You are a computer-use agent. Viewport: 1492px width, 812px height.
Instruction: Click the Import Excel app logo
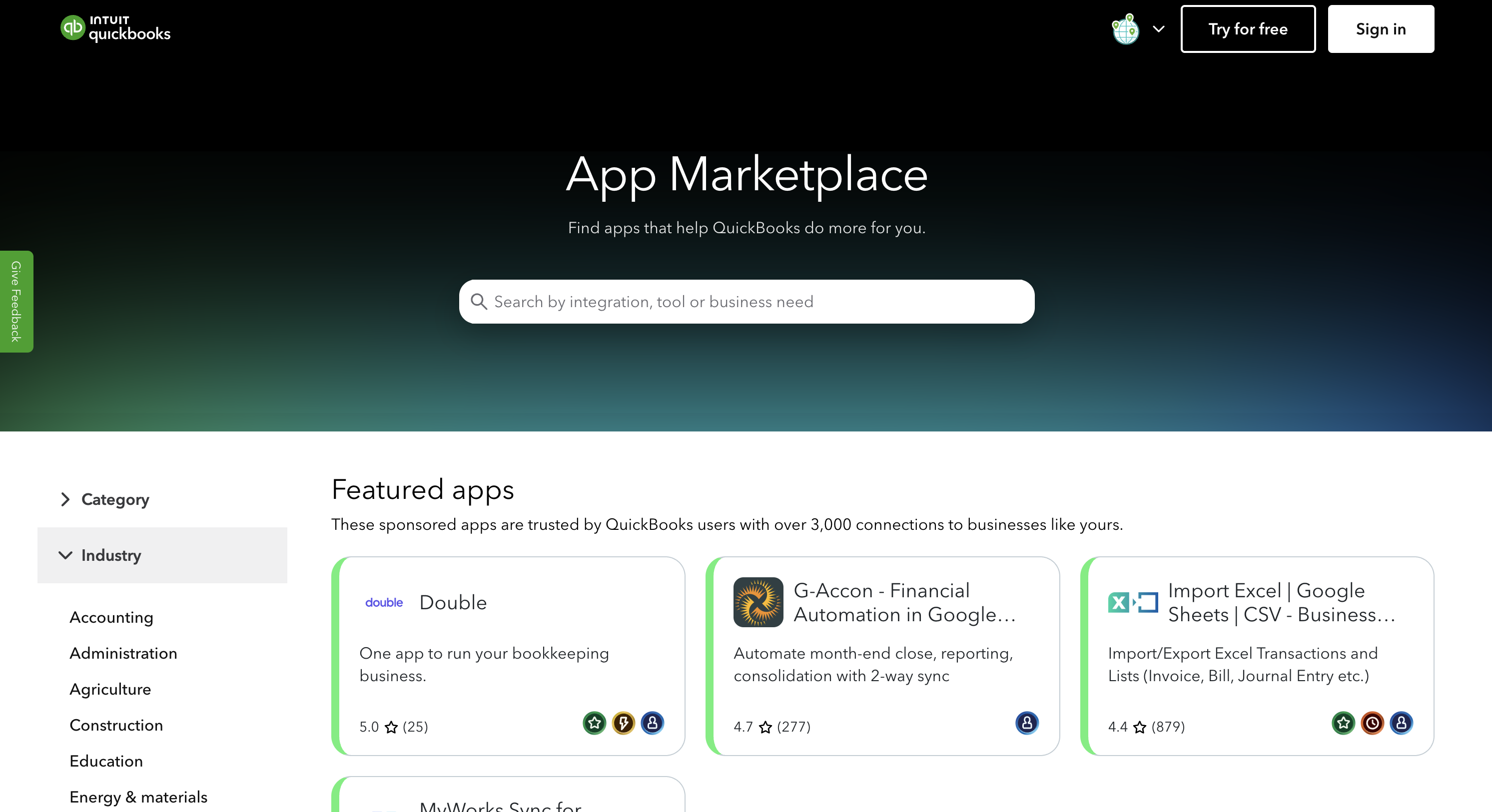click(x=1132, y=602)
